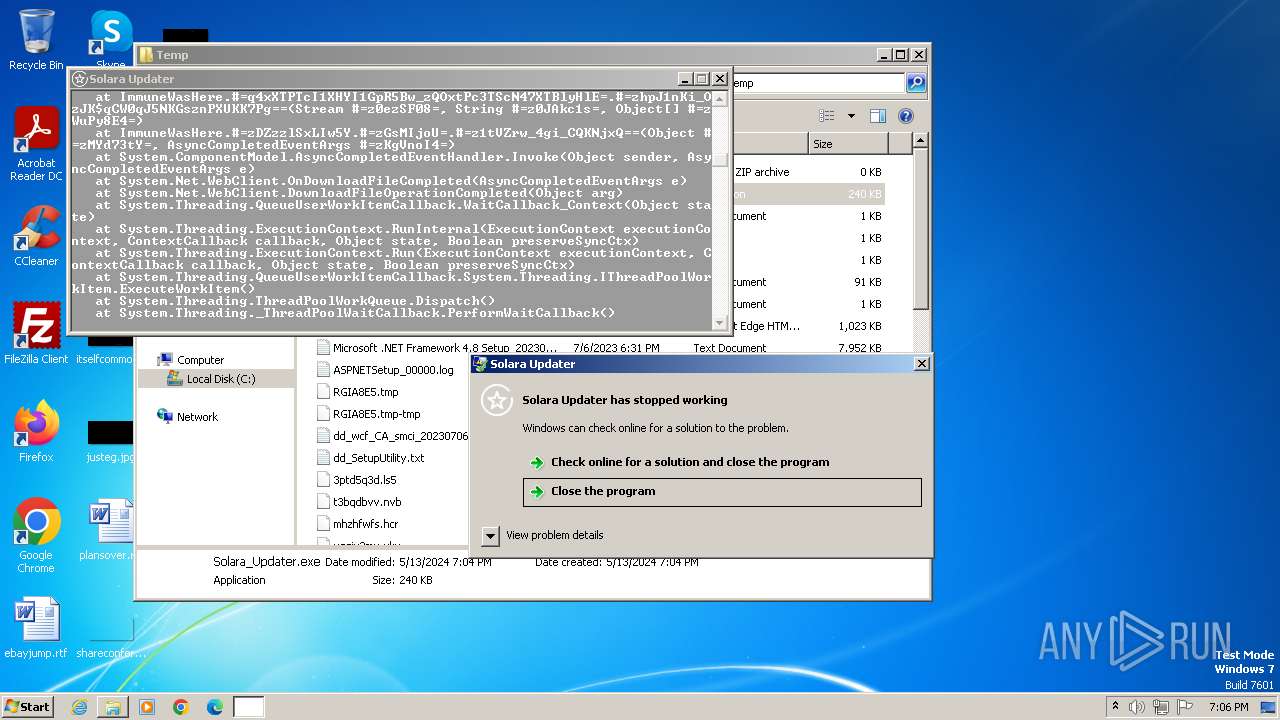Open ebayjump.rtf document icon

pyautogui.click(x=36, y=628)
